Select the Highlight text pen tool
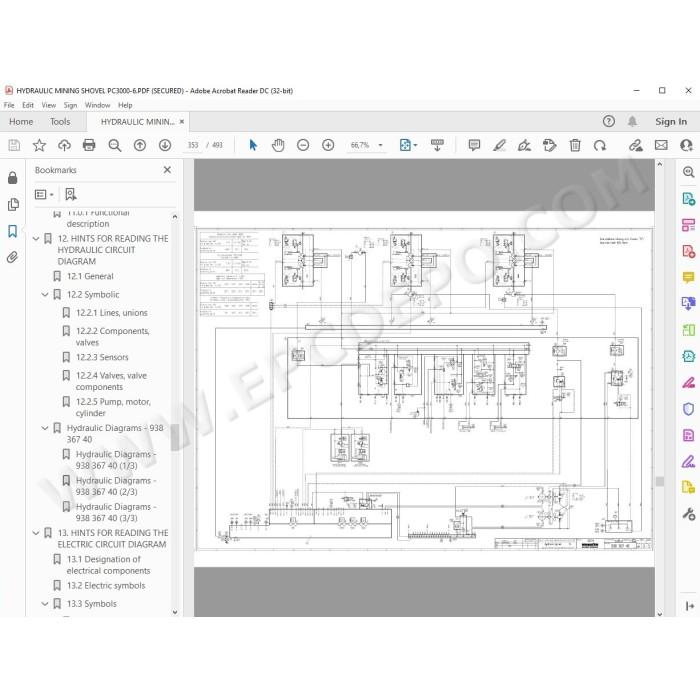 click(x=499, y=145)
